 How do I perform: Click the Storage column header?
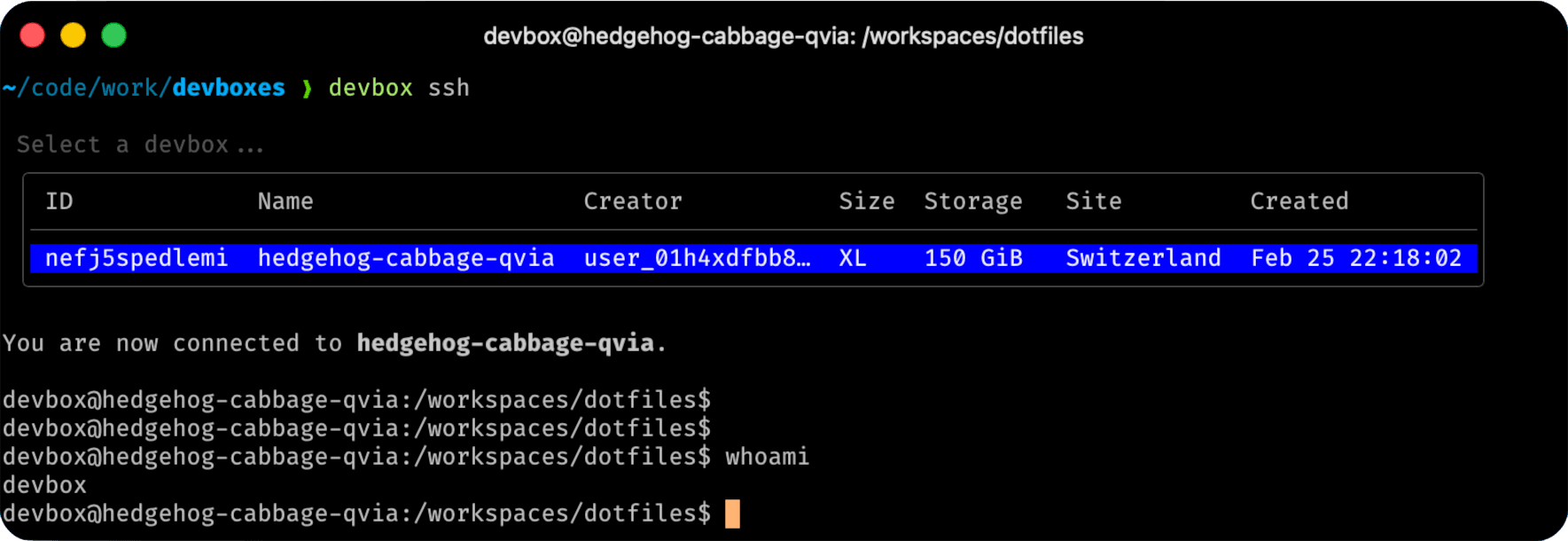(972, 201)
